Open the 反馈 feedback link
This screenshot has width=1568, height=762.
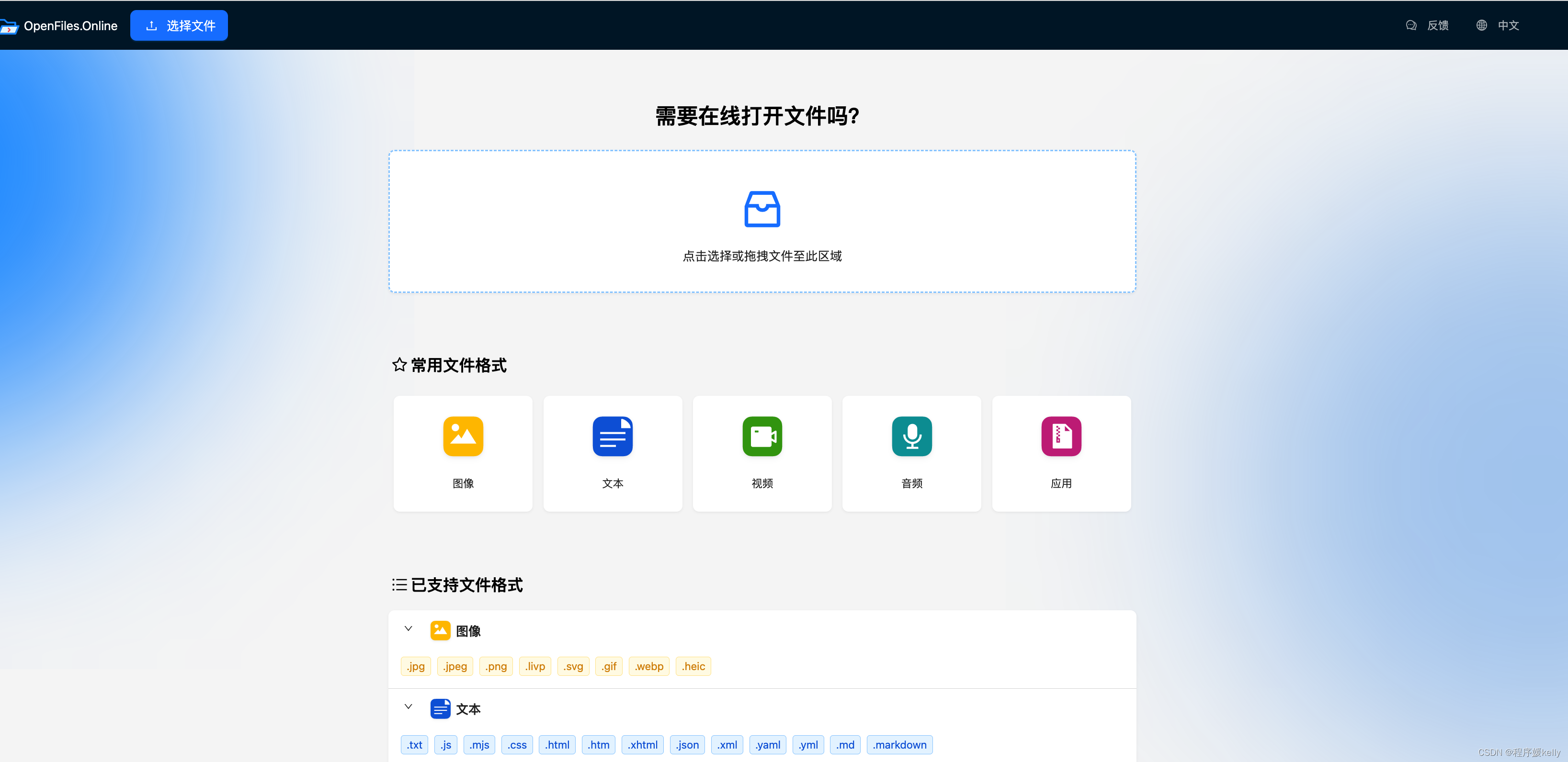tap(1438, 25)
